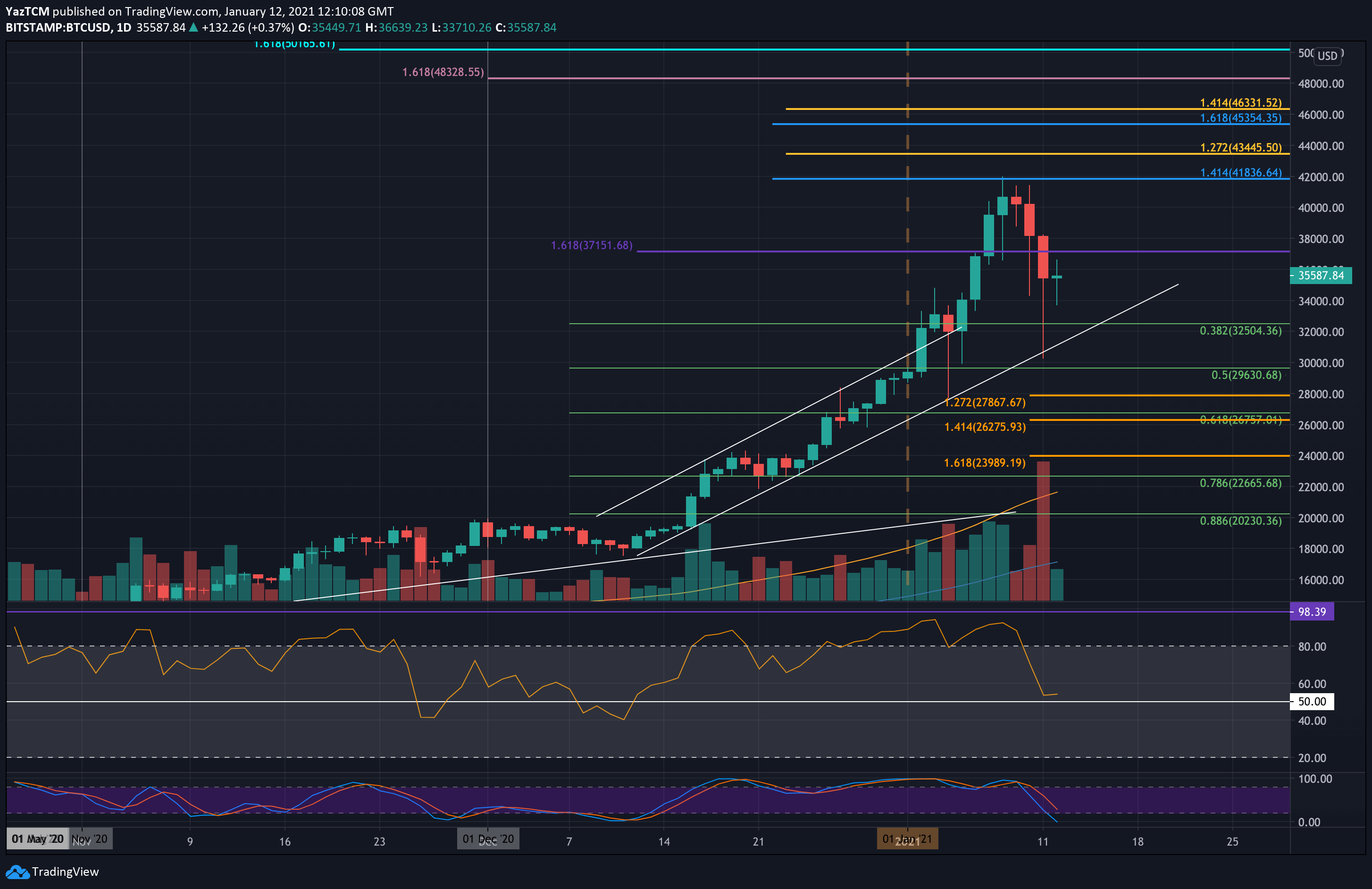Click the BITSTAMP:BTCUSD, 1D symbol title
Image resolution: width=1372 pixels, height=889 pixels.
tap(68, 28)
